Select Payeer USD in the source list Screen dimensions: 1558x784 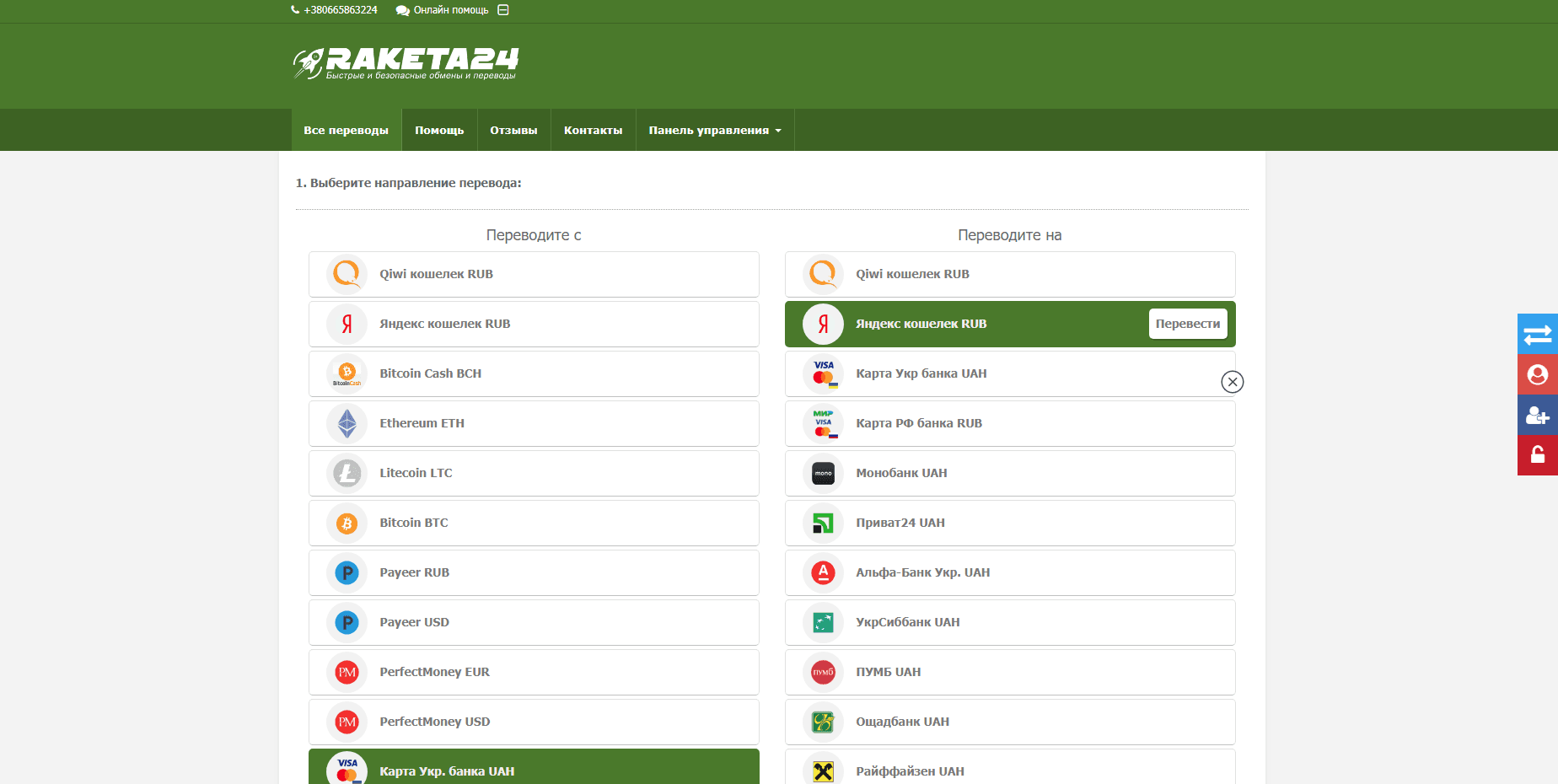[533, 622]
